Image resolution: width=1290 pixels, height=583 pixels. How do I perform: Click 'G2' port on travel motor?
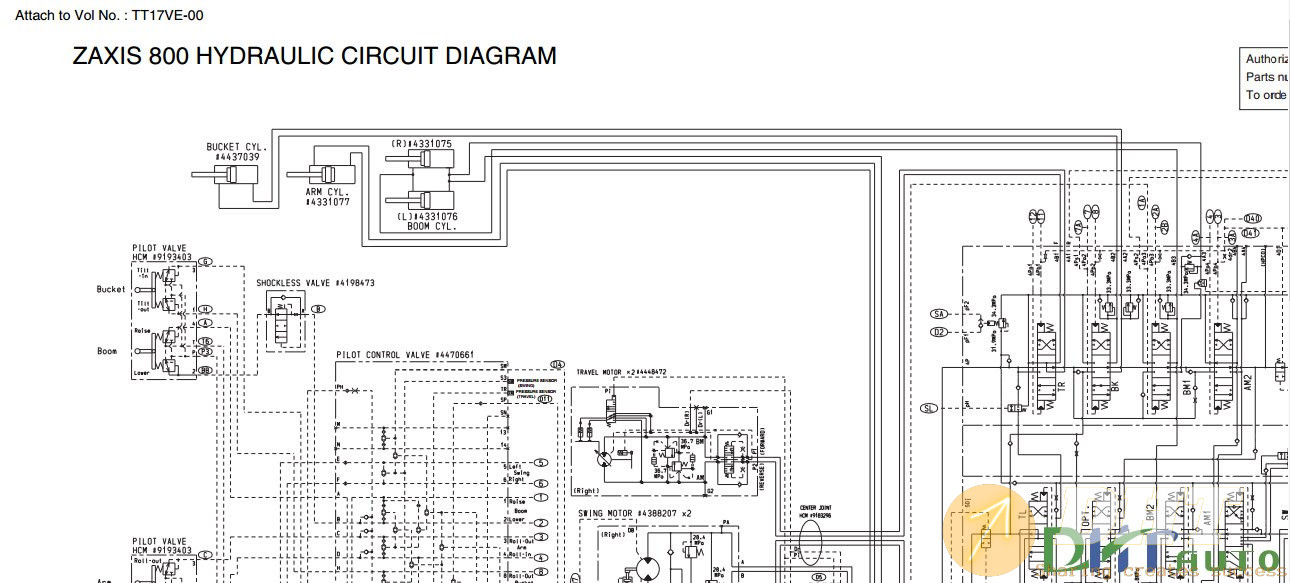coord(711,491)
